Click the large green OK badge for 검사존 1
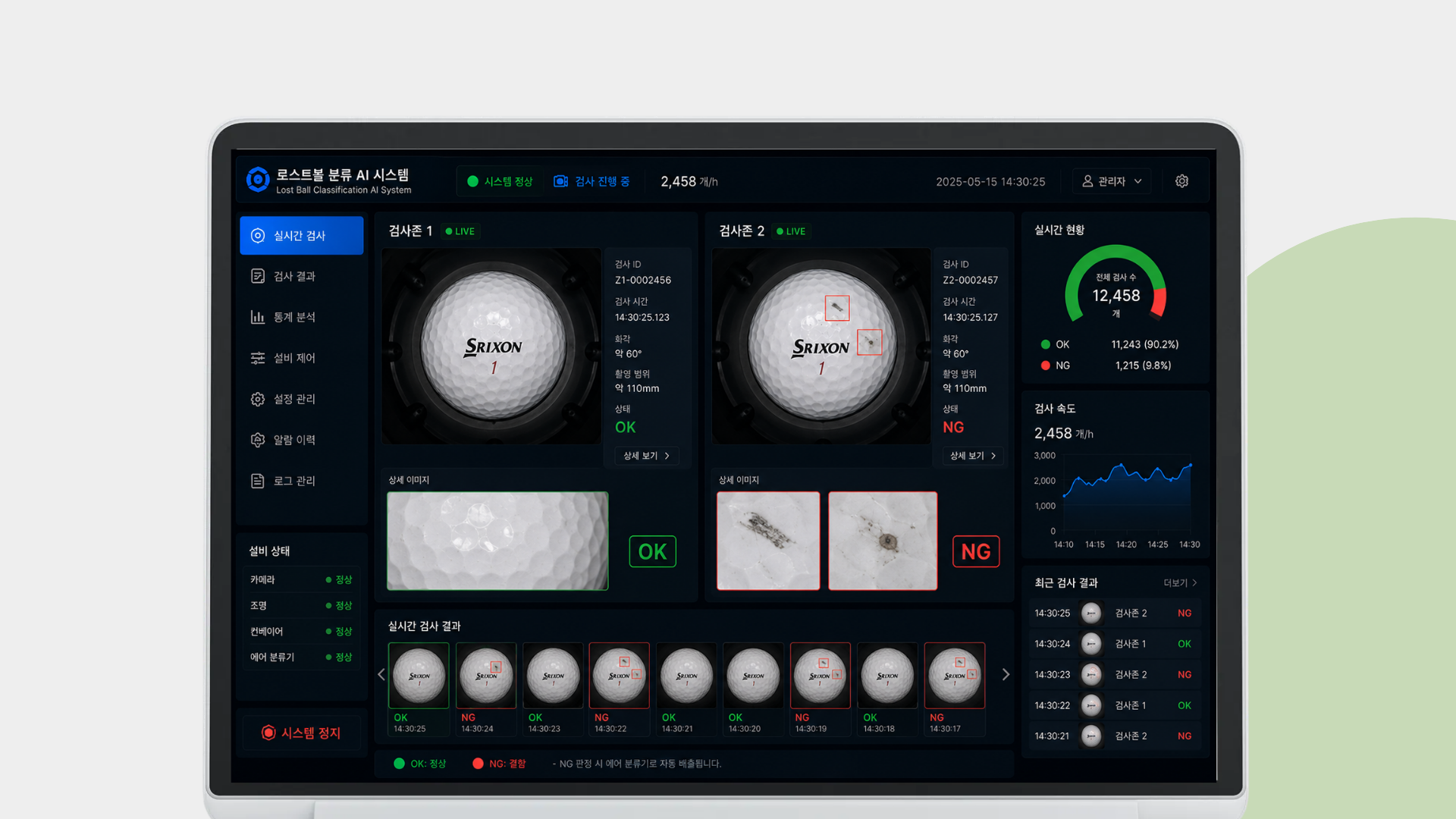Image resolution: width=1456 pixels, height=819 pixels. click(652, 551)
